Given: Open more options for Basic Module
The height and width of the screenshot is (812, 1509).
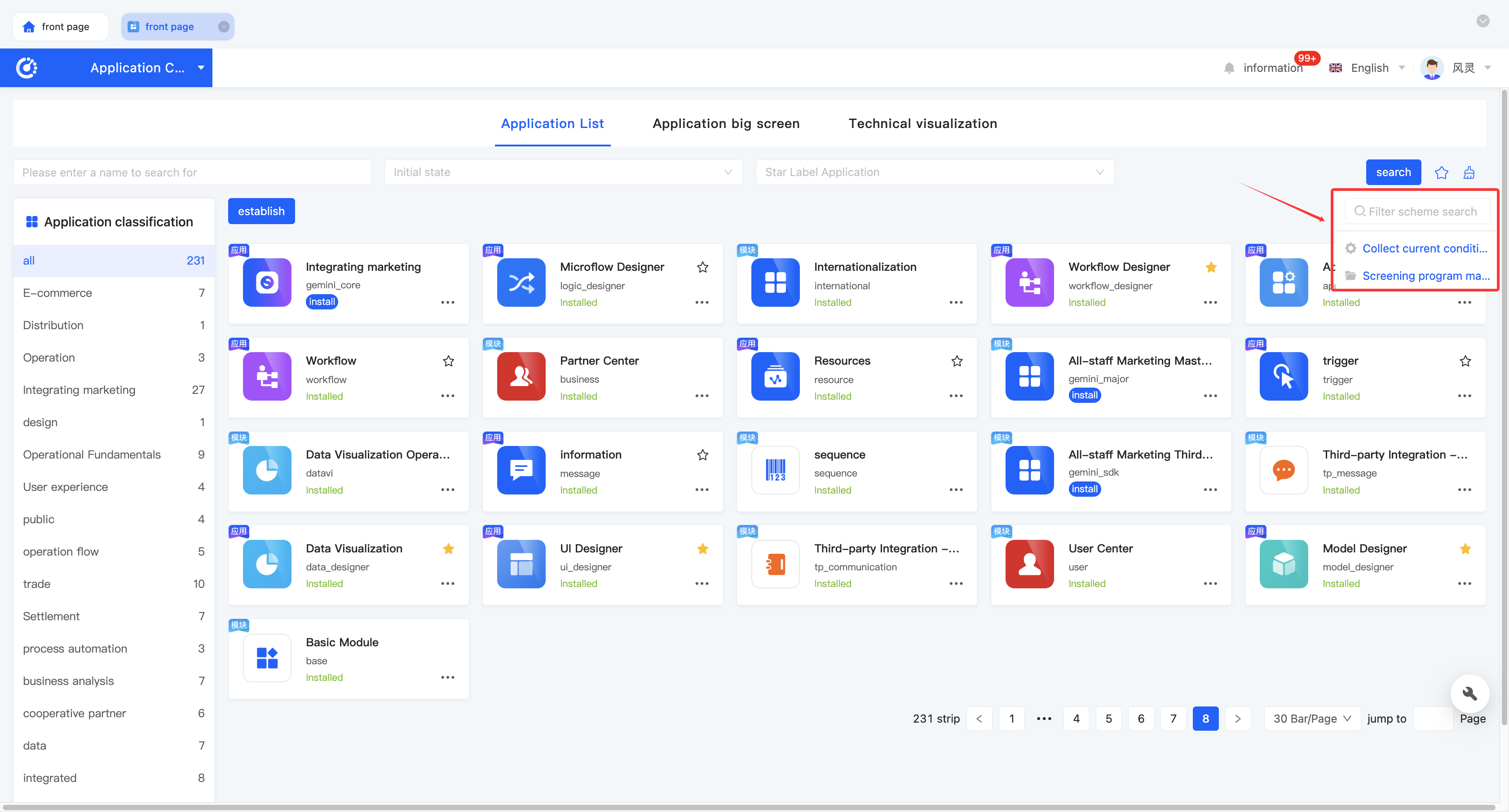Looking at the screenshot, I should (448, 677).
